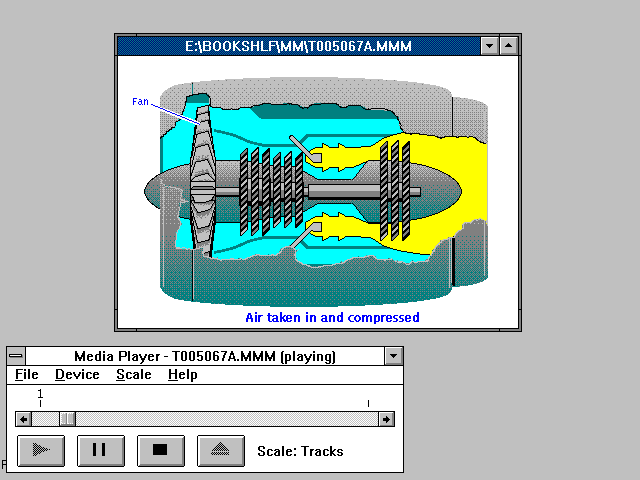Viewport: 640px width, 480px height.
Task: Click the Eject button
Action: tap(220, 450)
